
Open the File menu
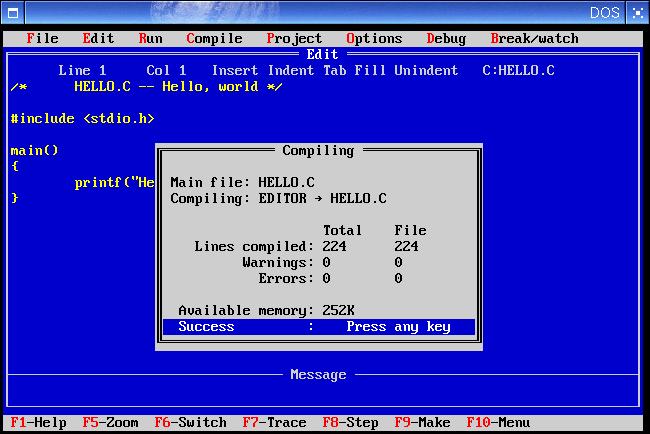(42, 39)
